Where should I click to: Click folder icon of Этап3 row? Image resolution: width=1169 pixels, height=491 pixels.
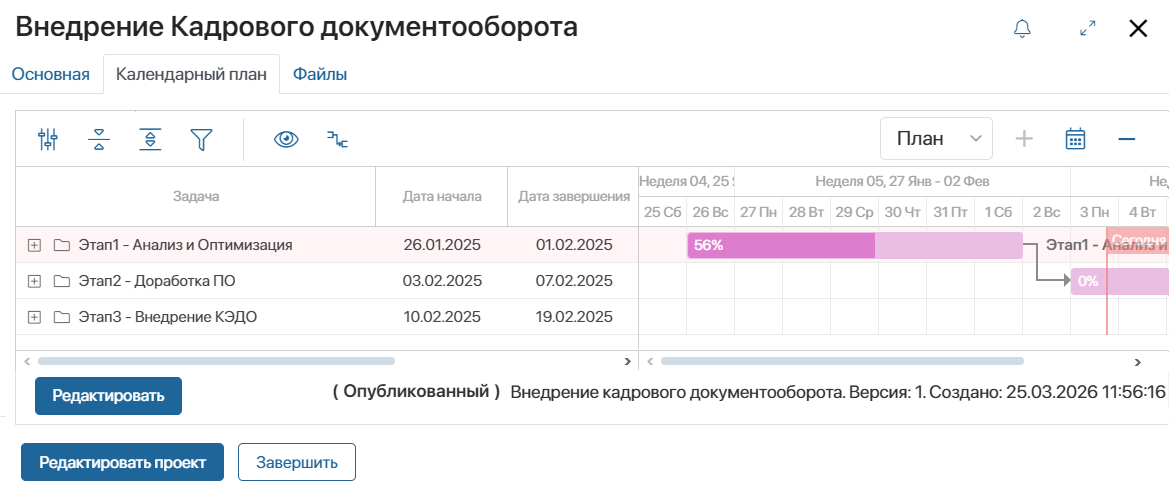pos(61,317)
